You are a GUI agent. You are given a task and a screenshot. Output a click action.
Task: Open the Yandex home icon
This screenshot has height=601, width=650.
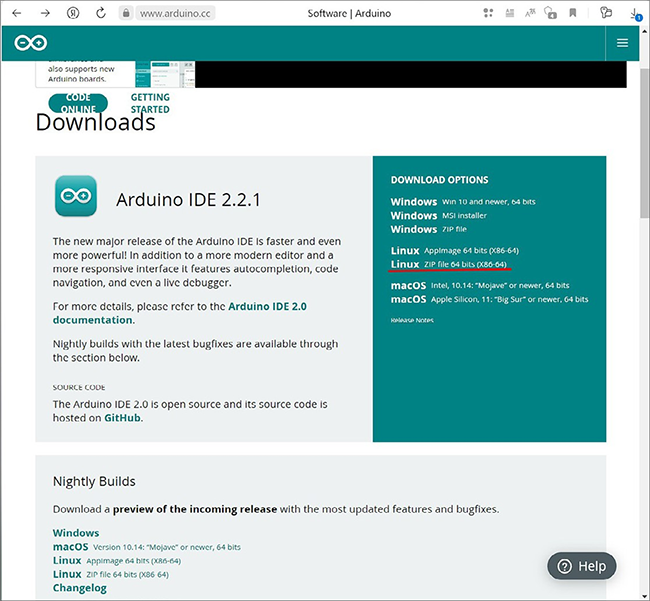click(x=73, y=13)
